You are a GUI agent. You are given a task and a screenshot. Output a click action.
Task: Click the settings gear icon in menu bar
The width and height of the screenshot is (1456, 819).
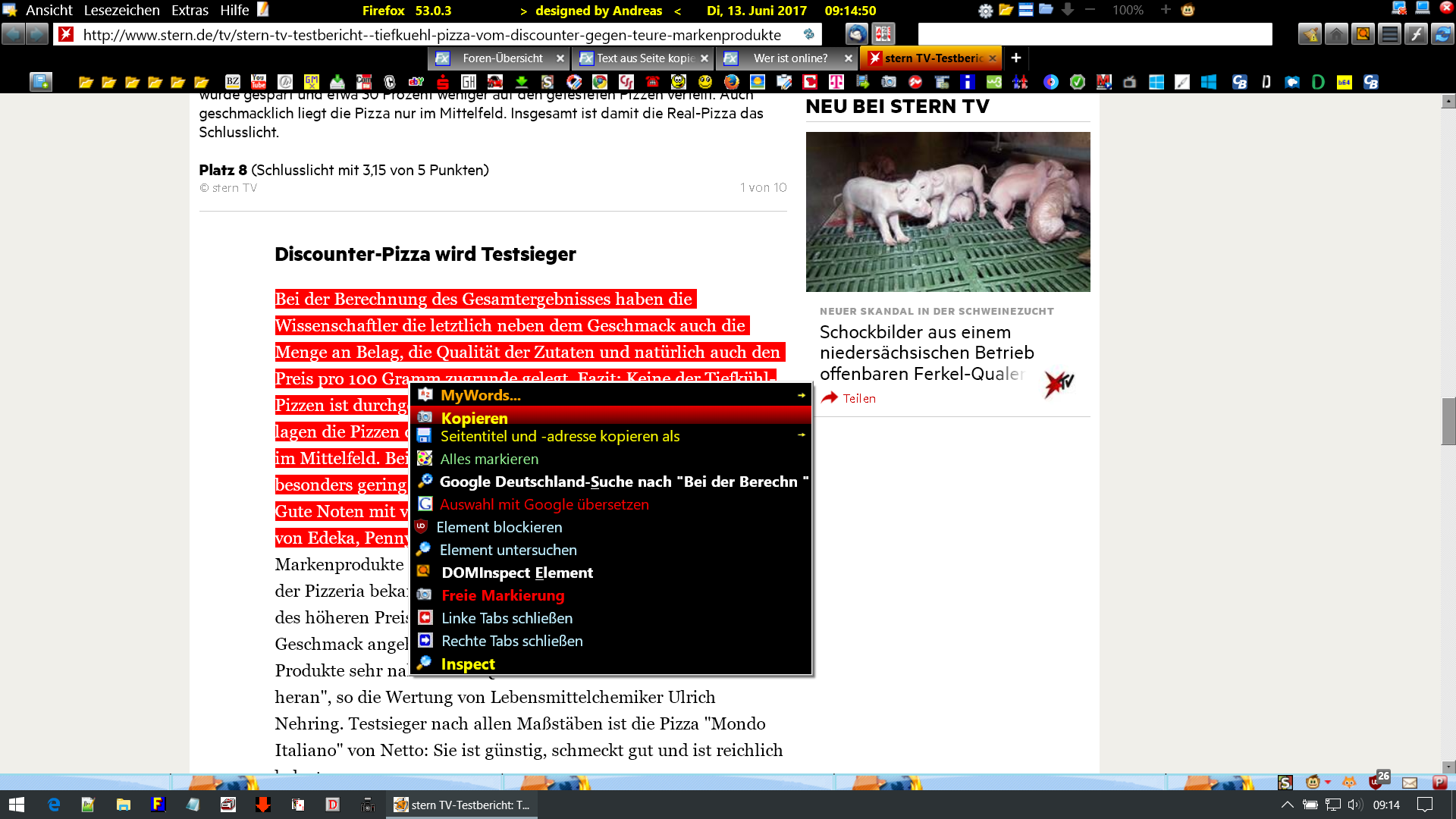pos(985,11)
